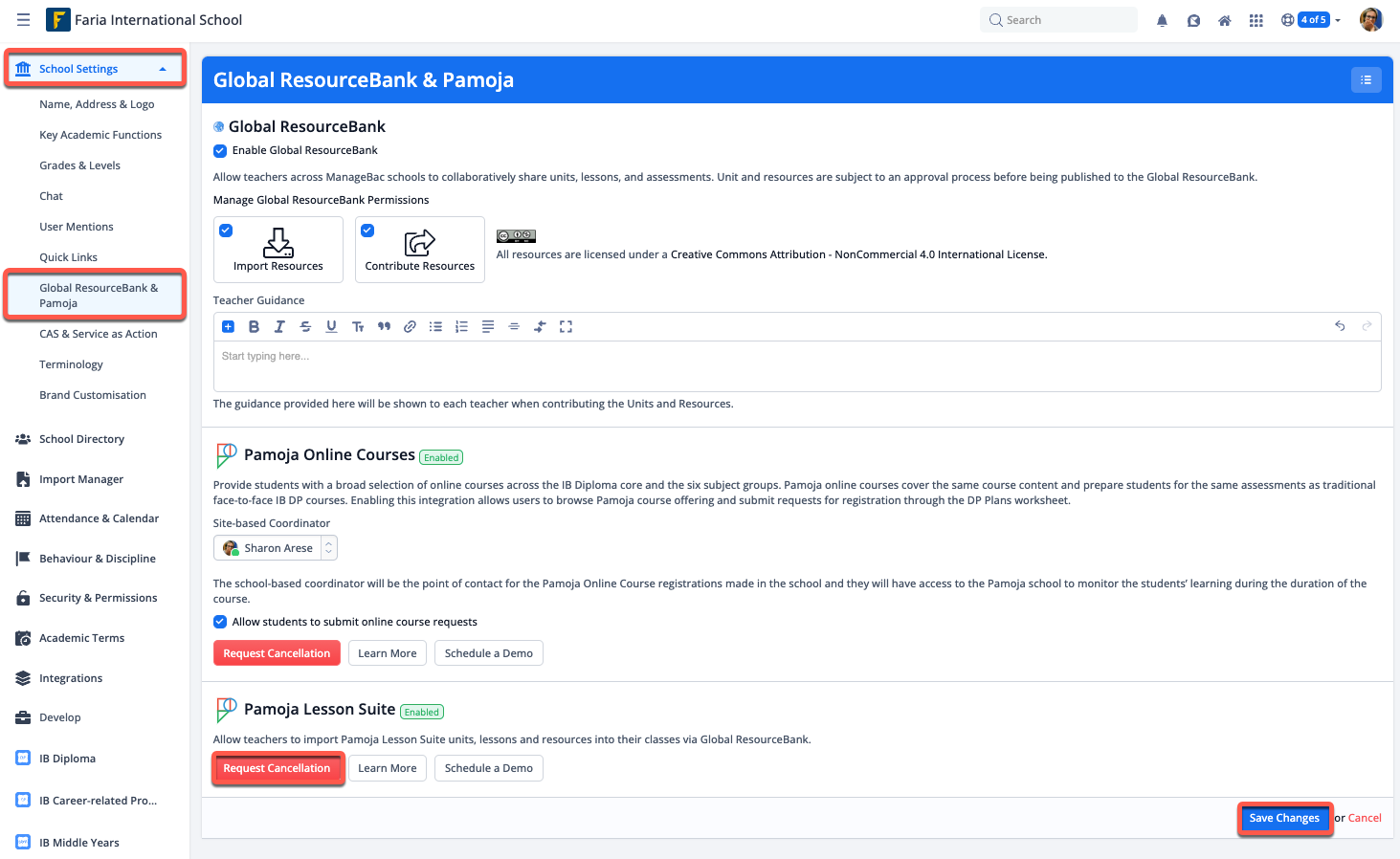Open the notifications bell
This screenshot has width=1400, height=859.
[x=1162, y=20]
